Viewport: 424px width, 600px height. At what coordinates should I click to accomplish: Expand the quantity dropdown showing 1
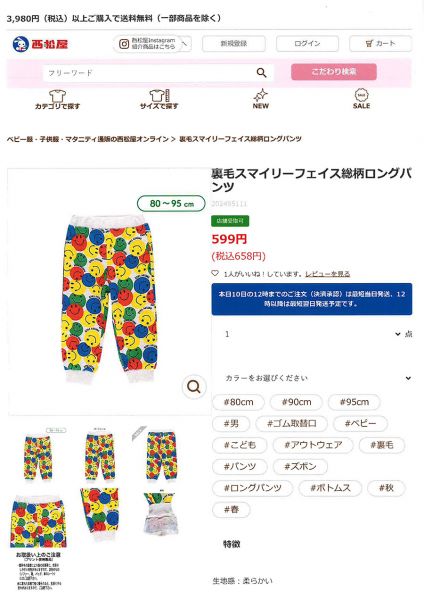(x=312, y=334)
